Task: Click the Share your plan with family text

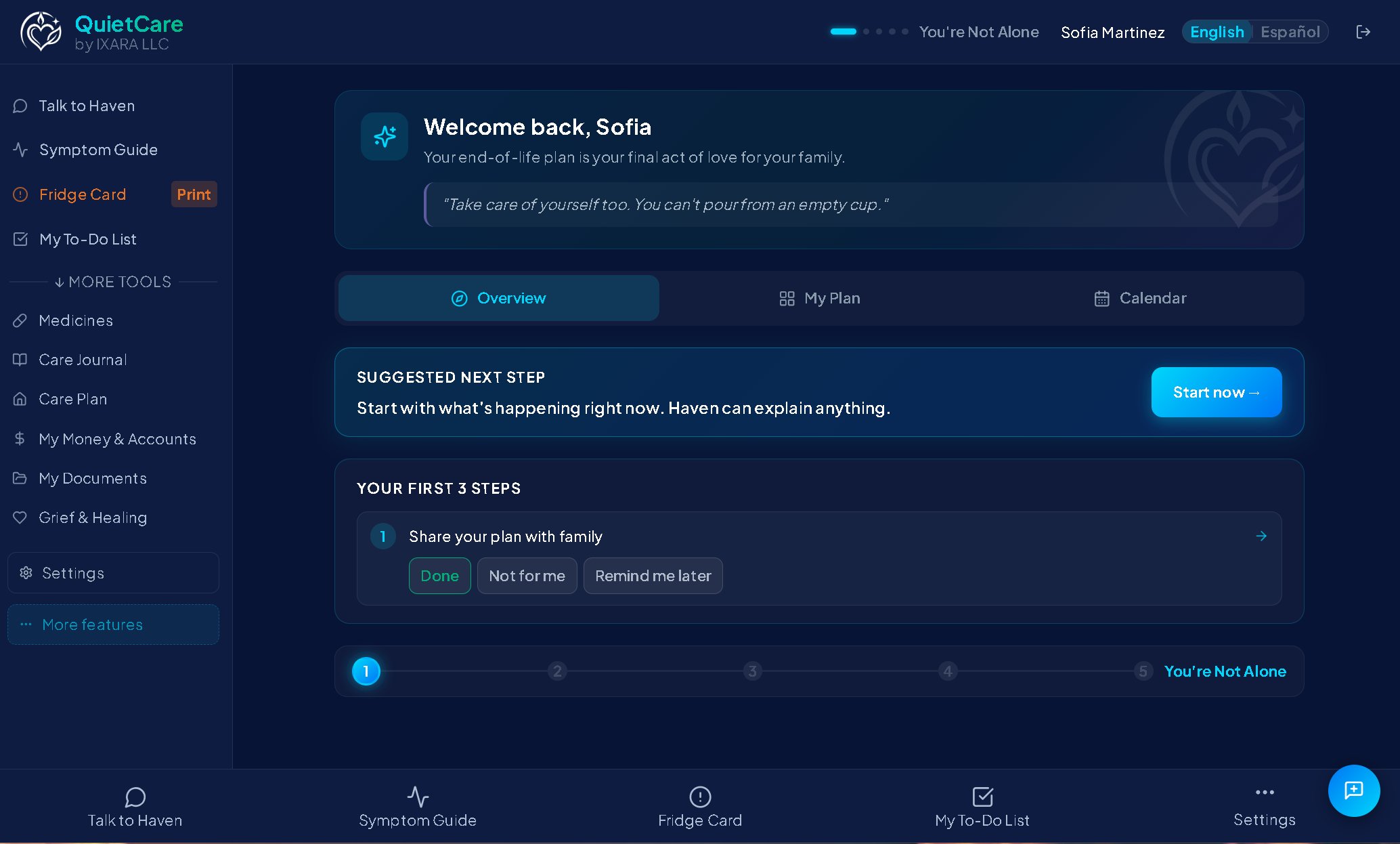Action: pyautogui.click(x=505, y=536)
